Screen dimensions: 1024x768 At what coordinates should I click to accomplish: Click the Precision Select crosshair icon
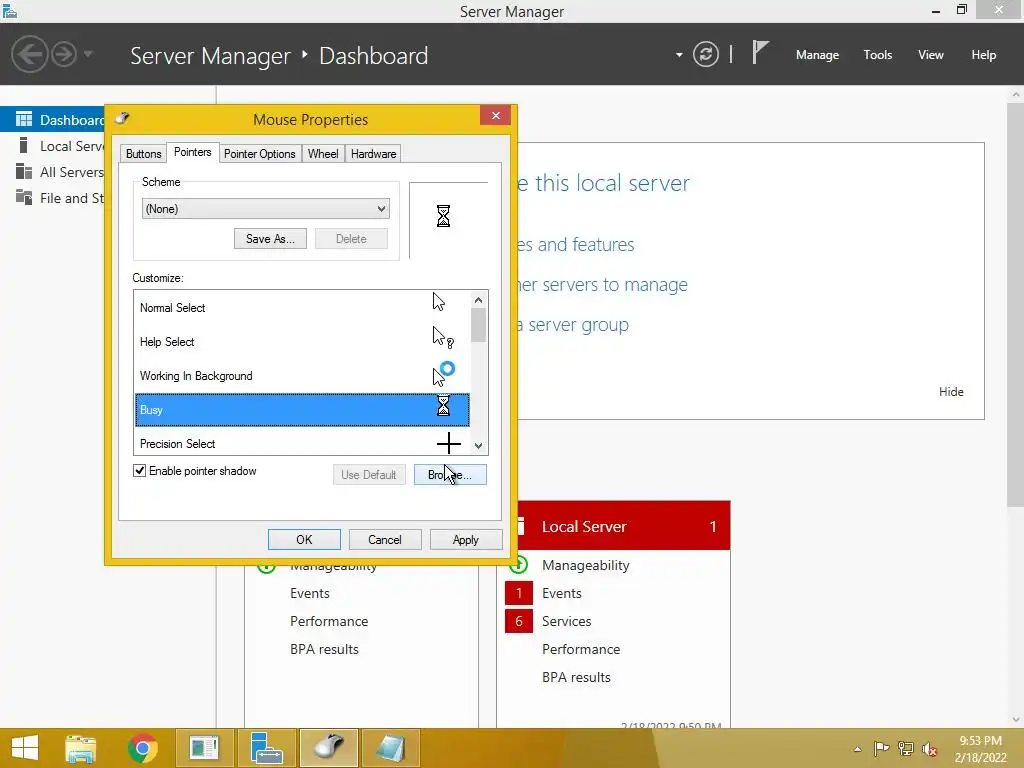(449, 443)
